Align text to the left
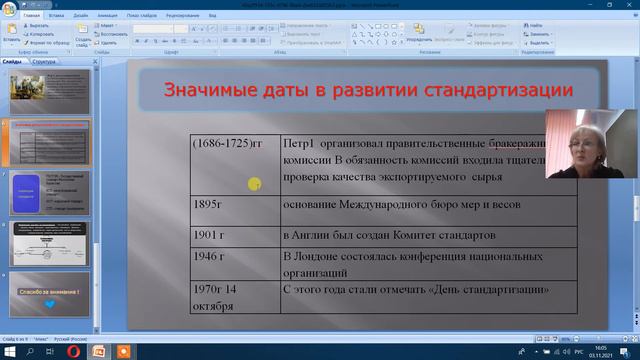This screenshot has height=360, width=640. 226,41
